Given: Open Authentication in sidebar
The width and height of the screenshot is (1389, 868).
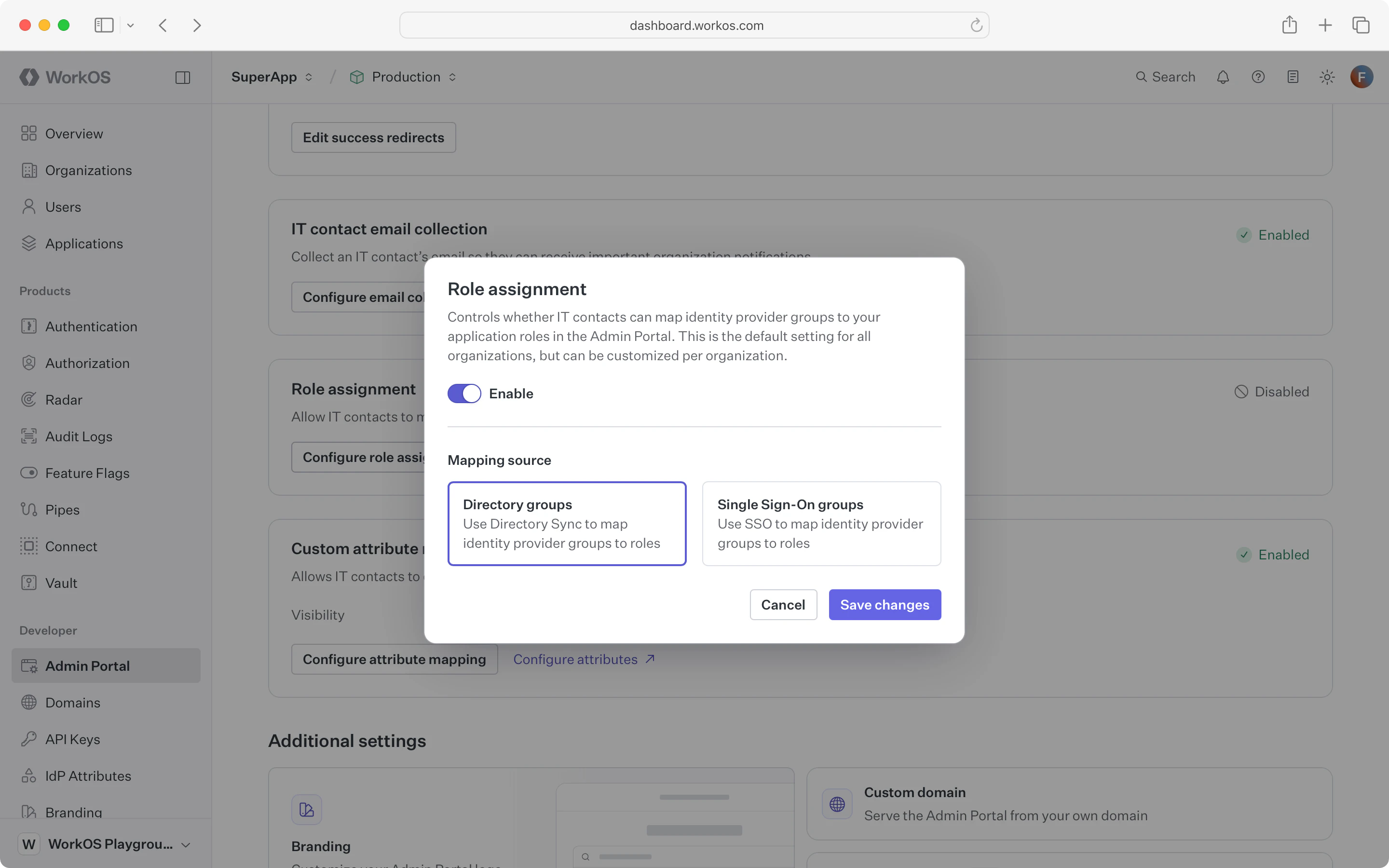Looking at the screenshot, I should pos(106,326).
